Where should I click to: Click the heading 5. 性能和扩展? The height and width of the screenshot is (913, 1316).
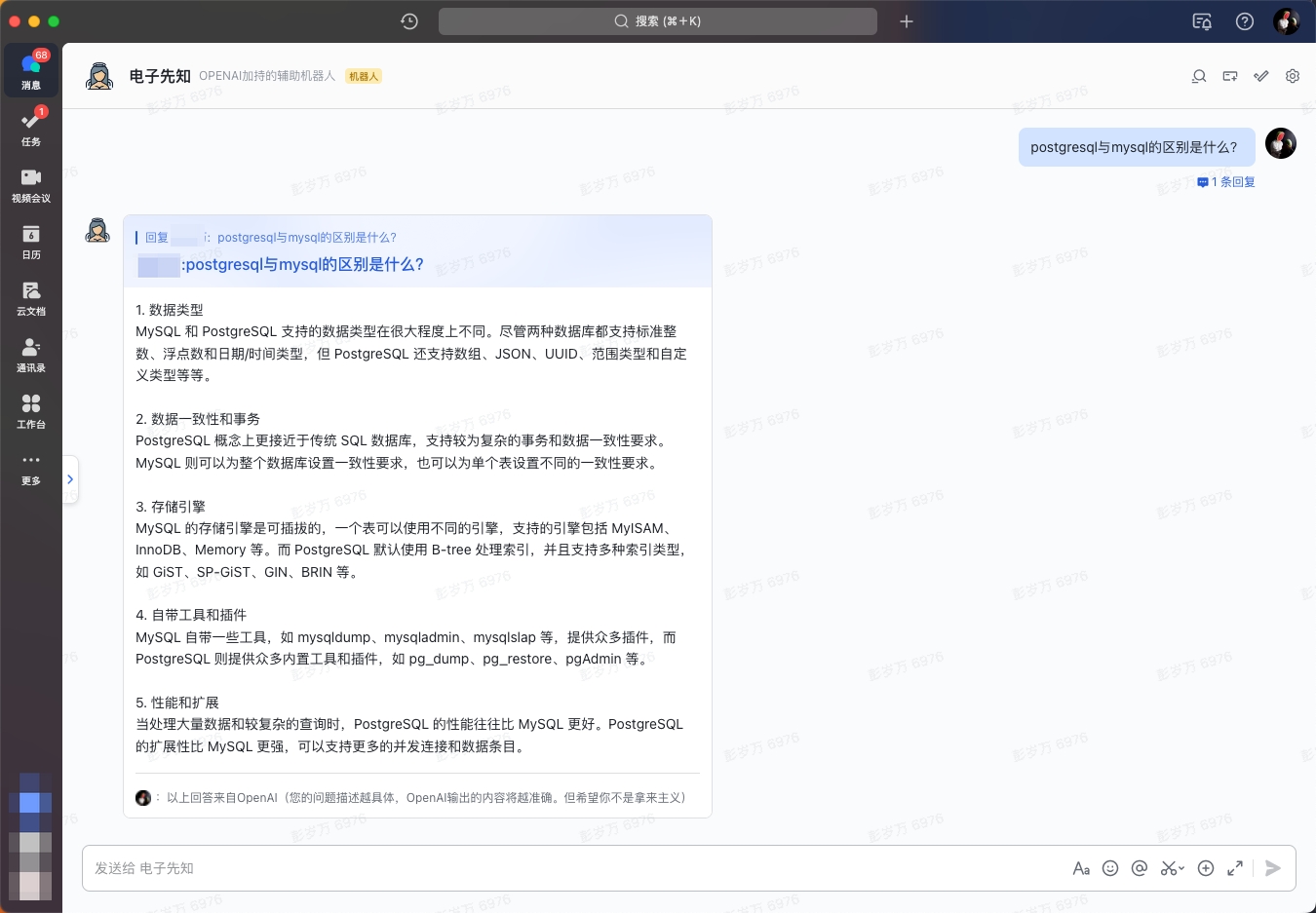(x=177, y=703)
